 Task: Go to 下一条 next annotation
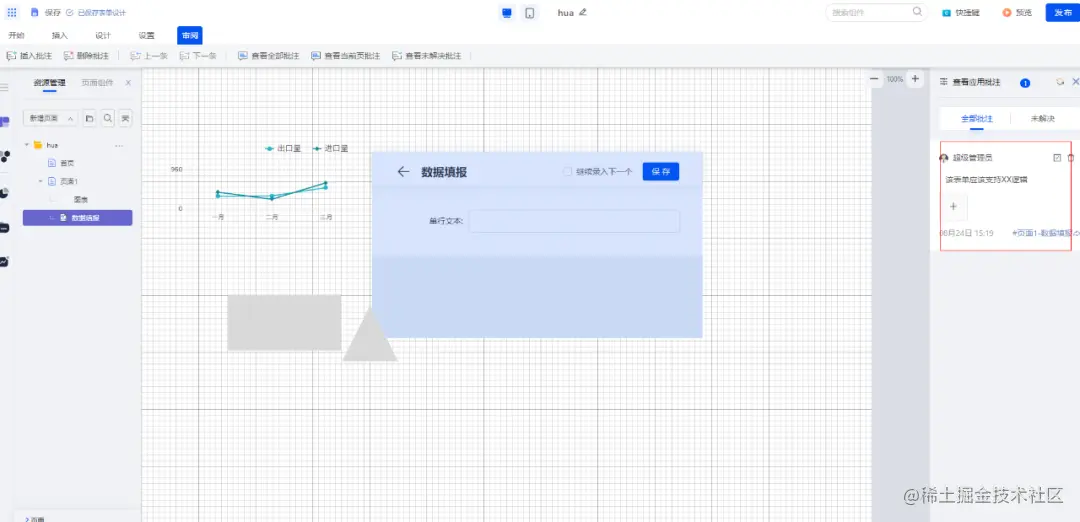198,56
